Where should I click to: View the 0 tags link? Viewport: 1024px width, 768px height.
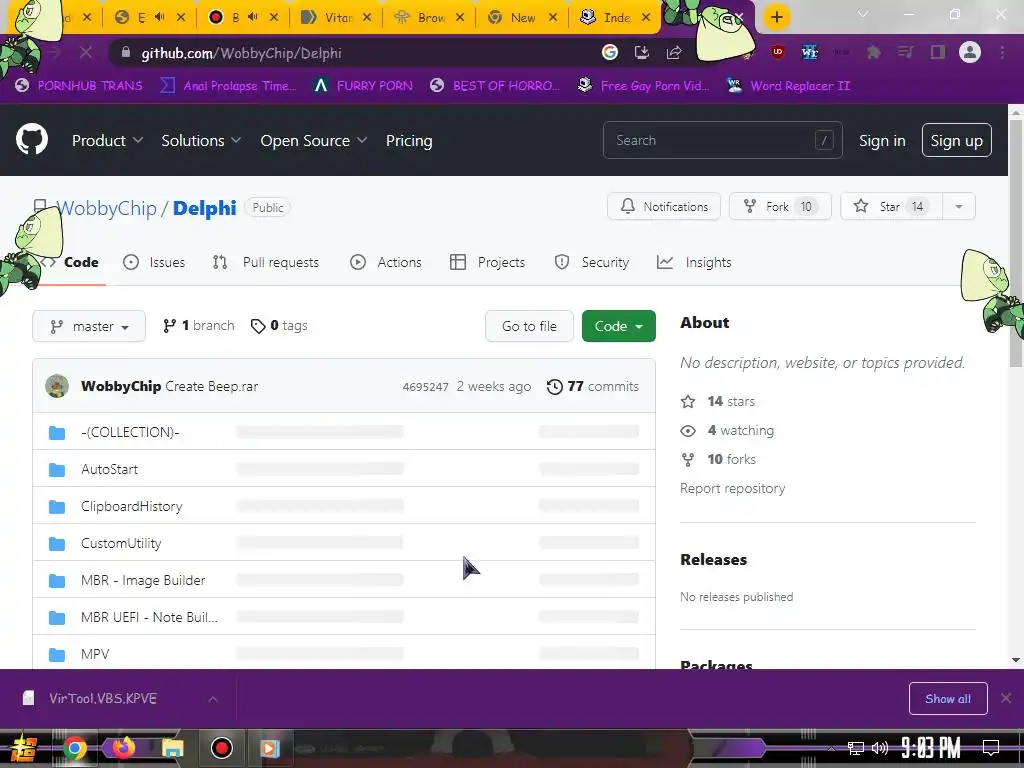pos(280,325)
